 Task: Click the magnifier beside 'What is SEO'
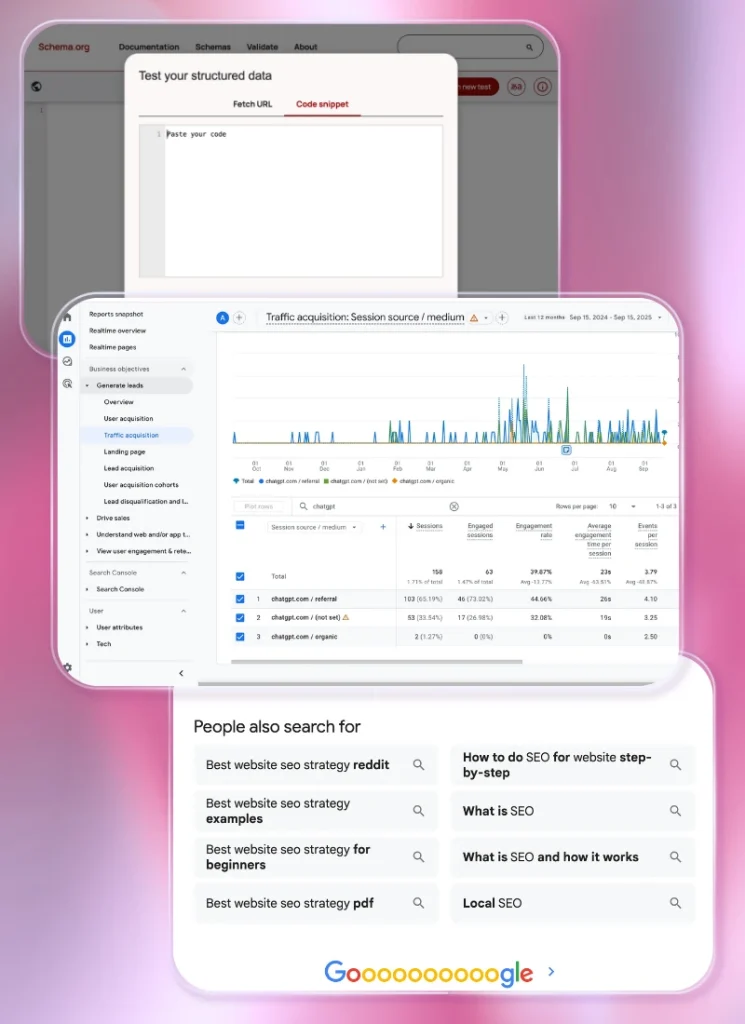click(x=675, y=810)
